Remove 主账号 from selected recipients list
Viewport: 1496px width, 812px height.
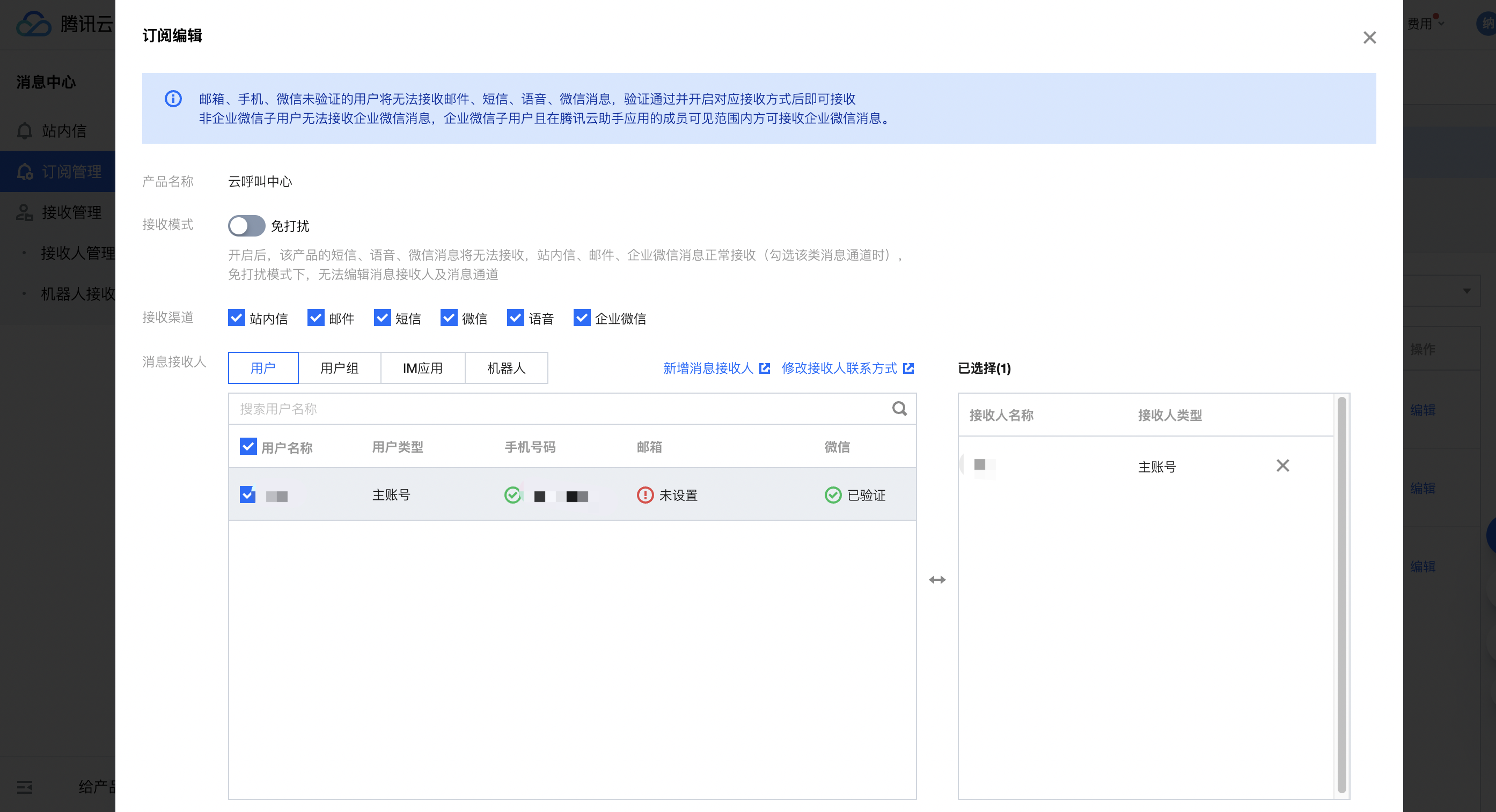(1282, 466)
